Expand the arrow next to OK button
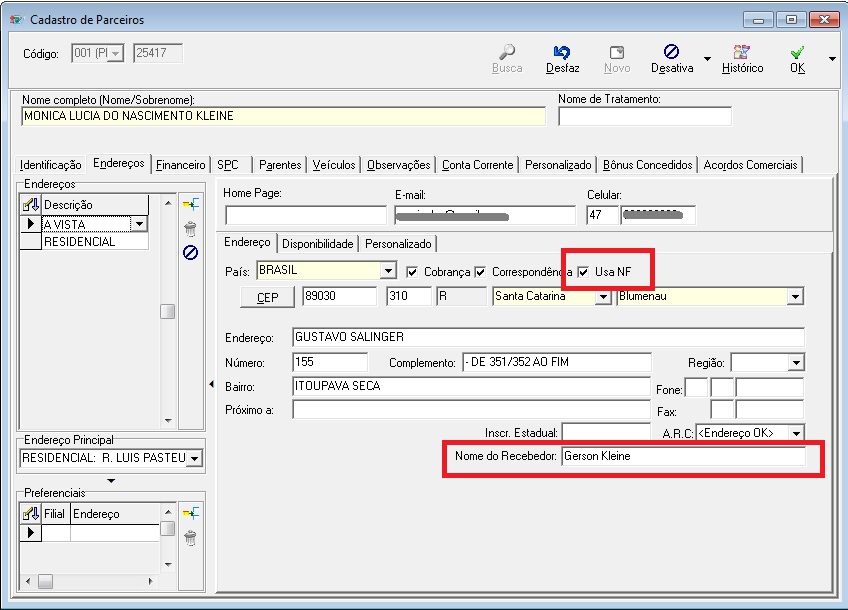 click(832, 58)
